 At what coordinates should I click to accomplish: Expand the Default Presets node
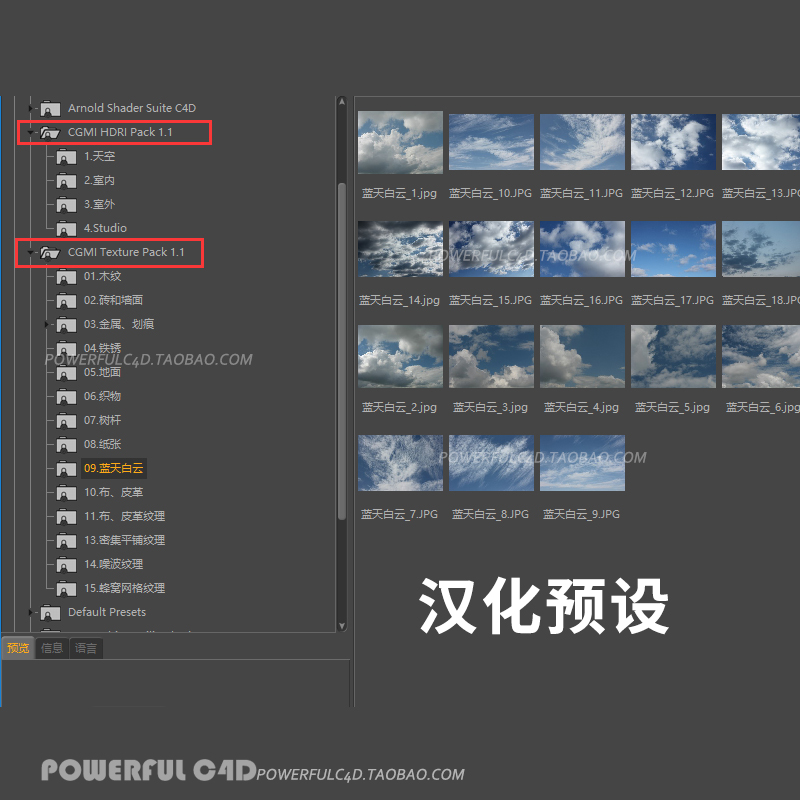click(30, 612)
